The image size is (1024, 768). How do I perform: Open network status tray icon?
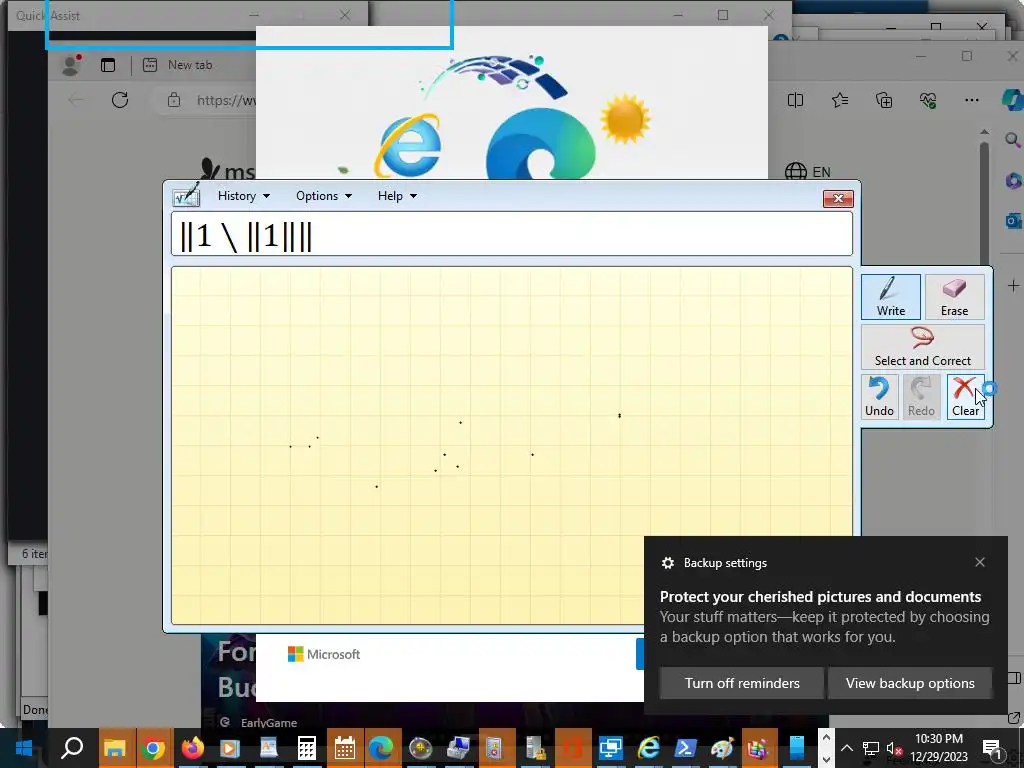pyautogui.click(x=871, y=748)
